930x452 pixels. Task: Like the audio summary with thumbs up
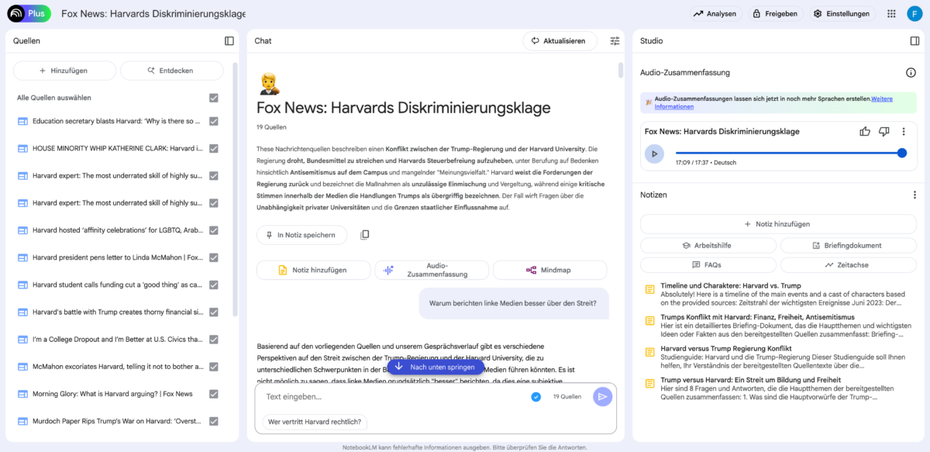865,131
